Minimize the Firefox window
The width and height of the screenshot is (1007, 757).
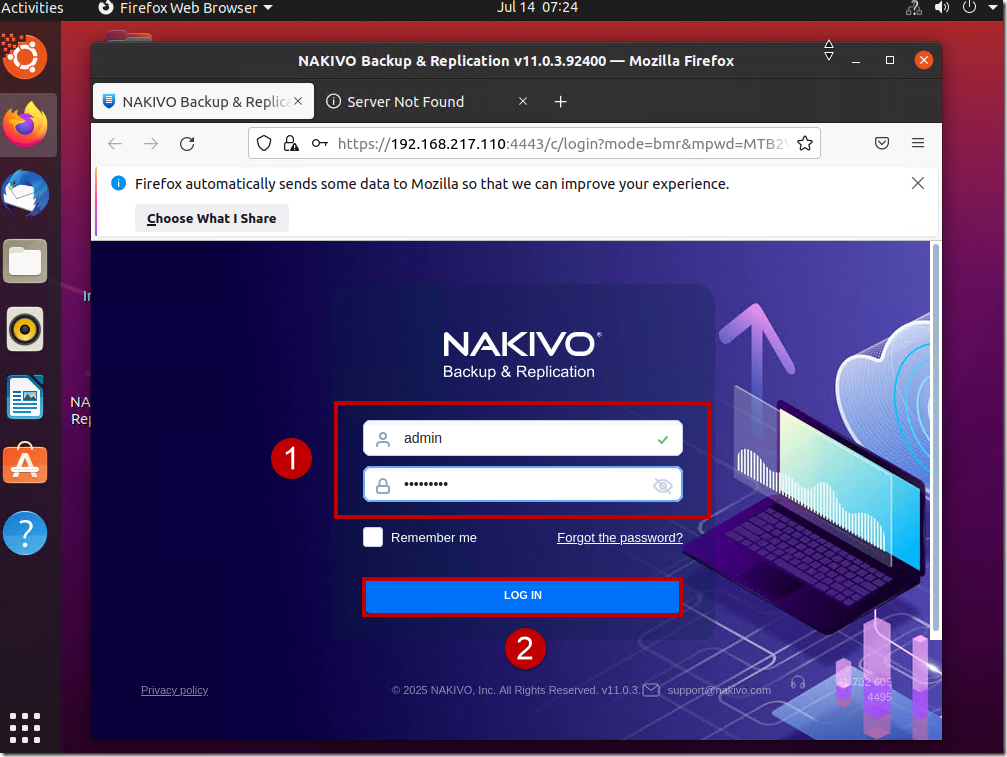pyautogui.click(x=855, y=60)
